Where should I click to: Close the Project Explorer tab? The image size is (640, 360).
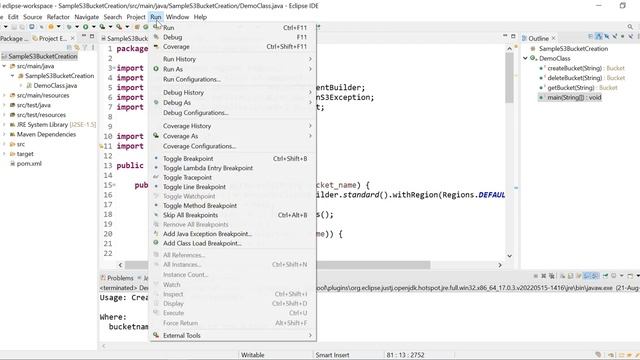click(73, 38)
